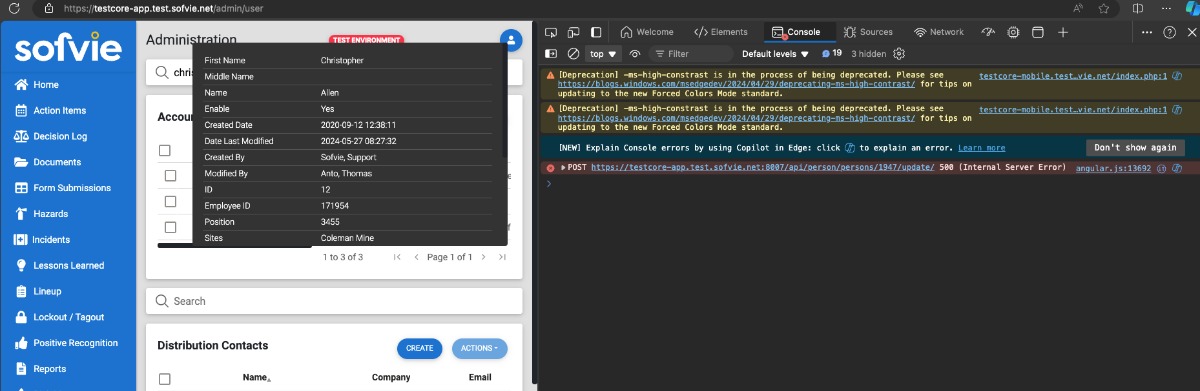1200x391 pixels.
Task: Click the user profile avatar icon
Action: tap(511, 41)
